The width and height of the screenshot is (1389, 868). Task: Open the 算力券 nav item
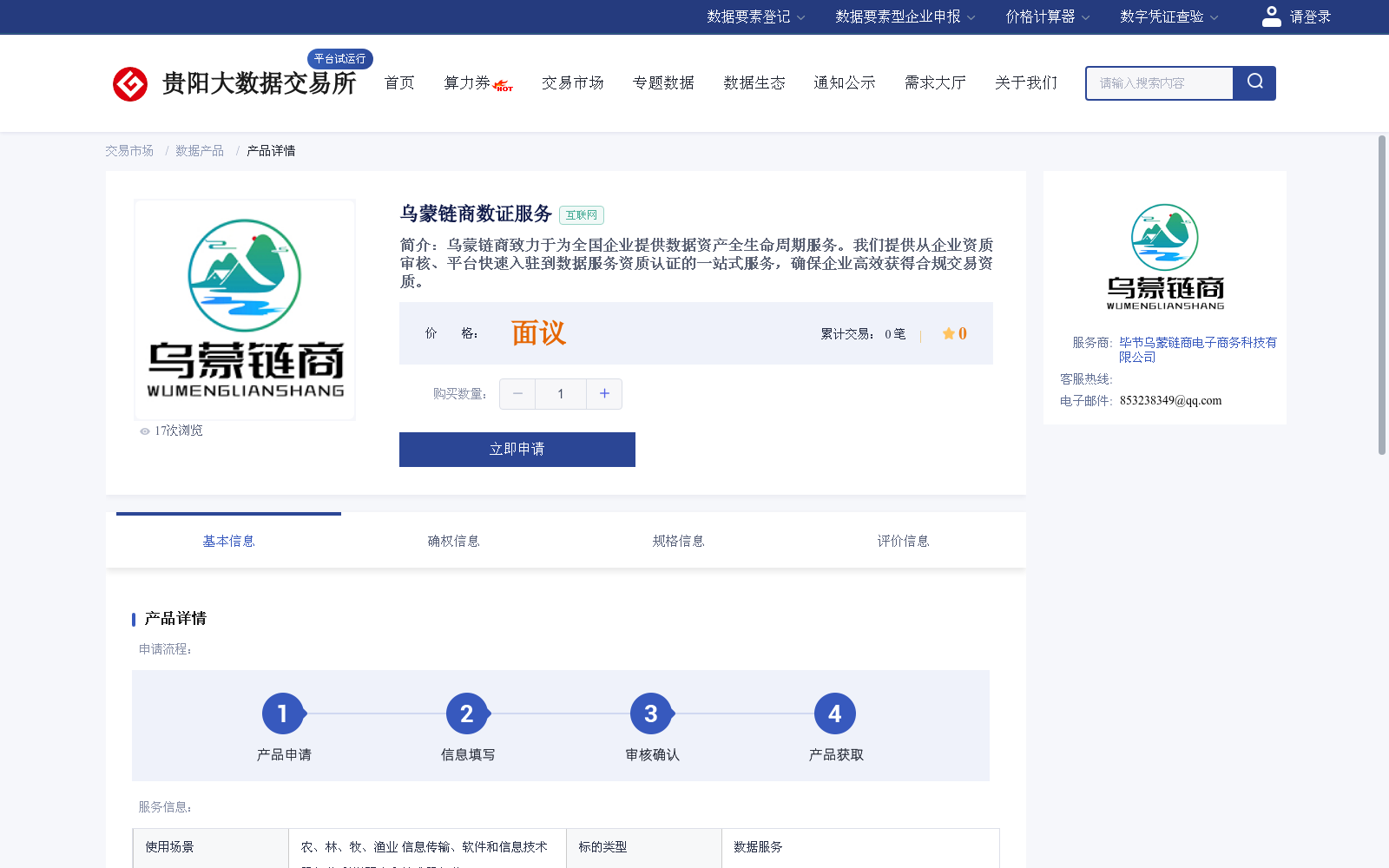467,82
